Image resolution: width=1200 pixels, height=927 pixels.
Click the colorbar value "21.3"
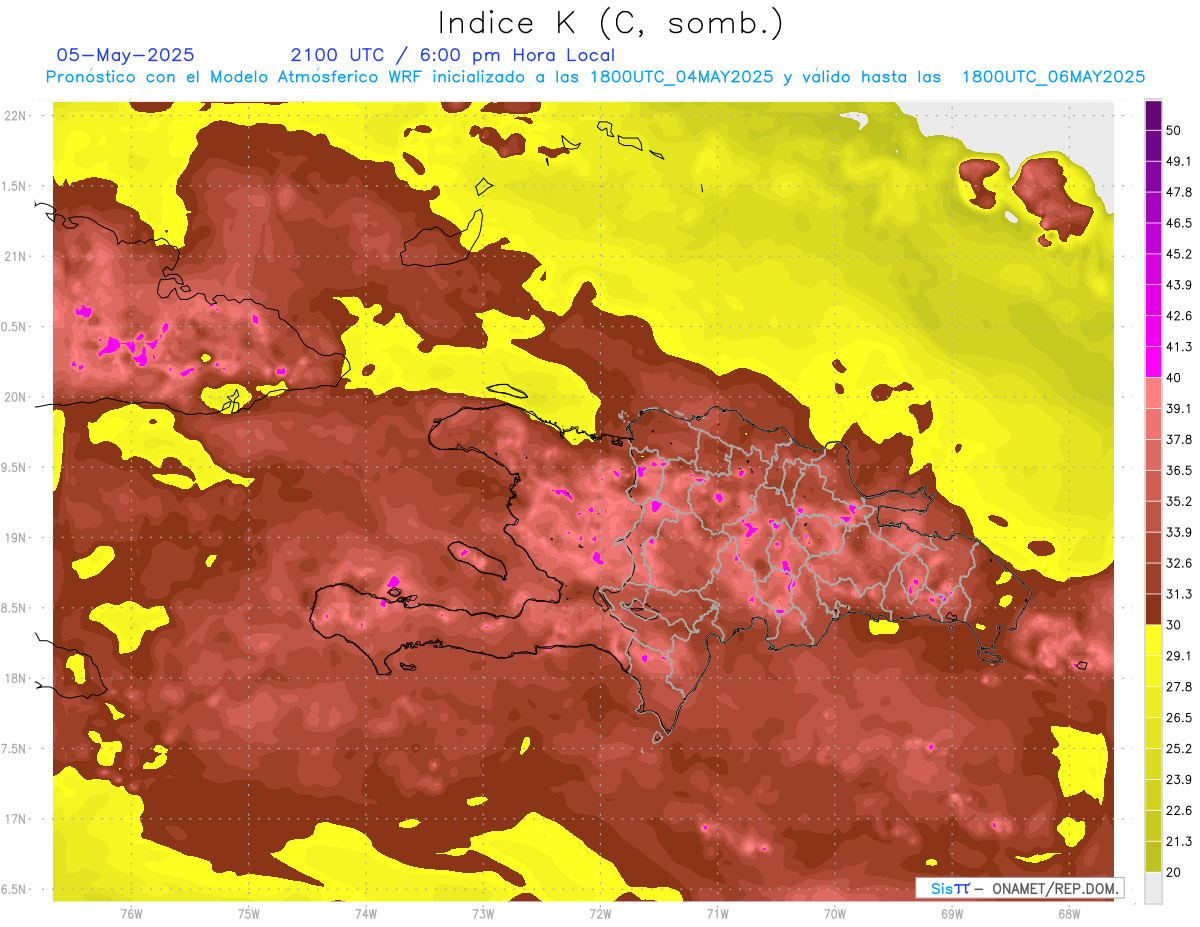[1178, 842]
